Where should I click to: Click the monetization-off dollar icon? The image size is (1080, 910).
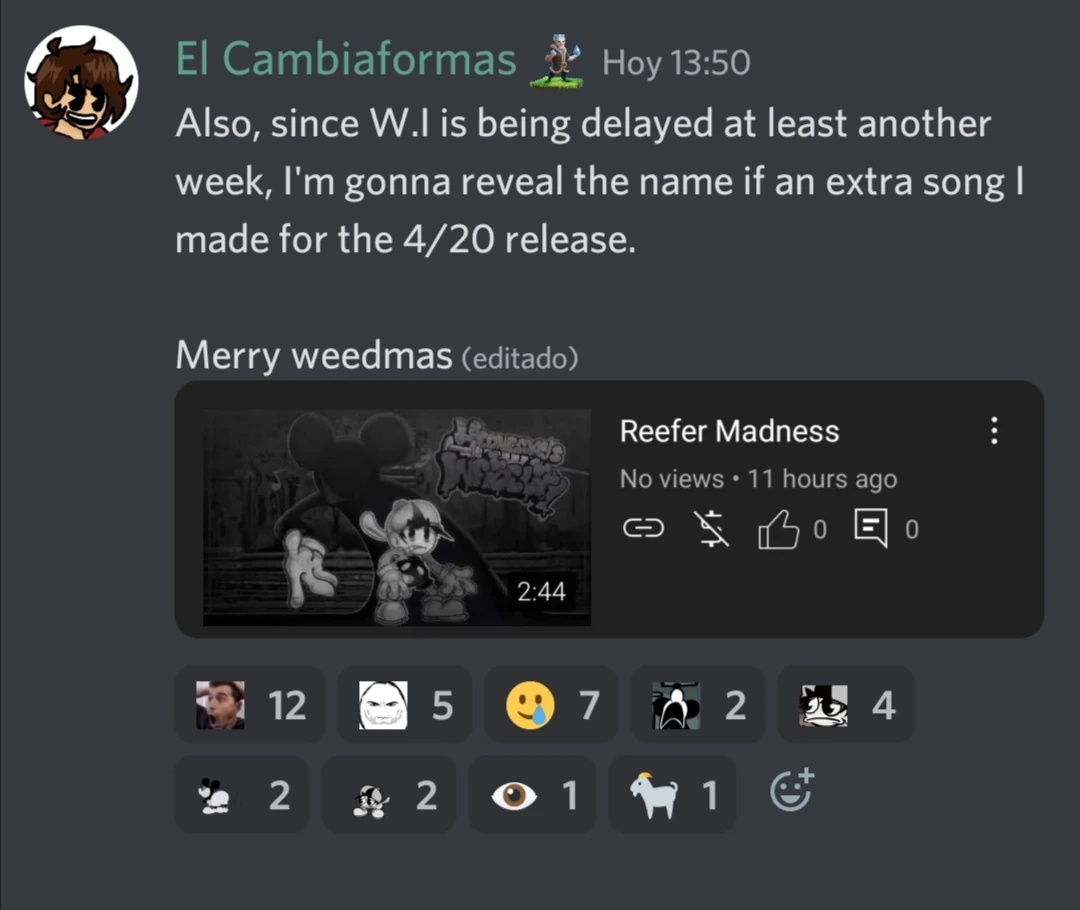(712, 528)
